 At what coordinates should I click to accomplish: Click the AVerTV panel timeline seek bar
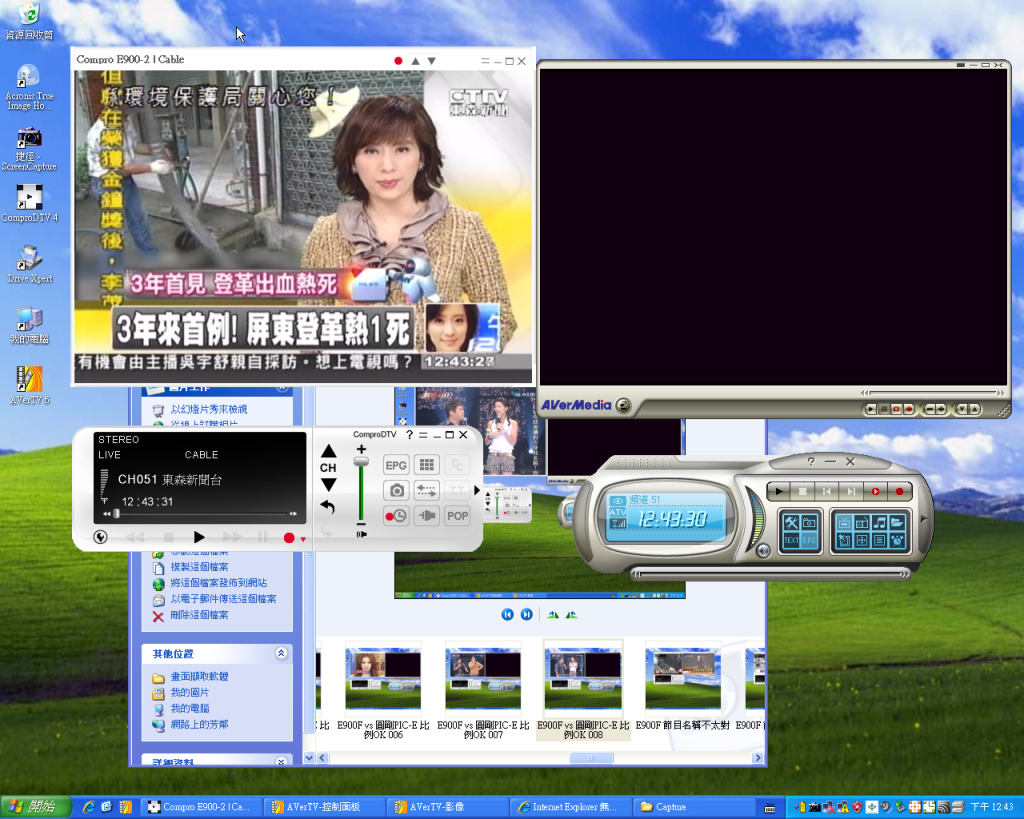point(771,574)
